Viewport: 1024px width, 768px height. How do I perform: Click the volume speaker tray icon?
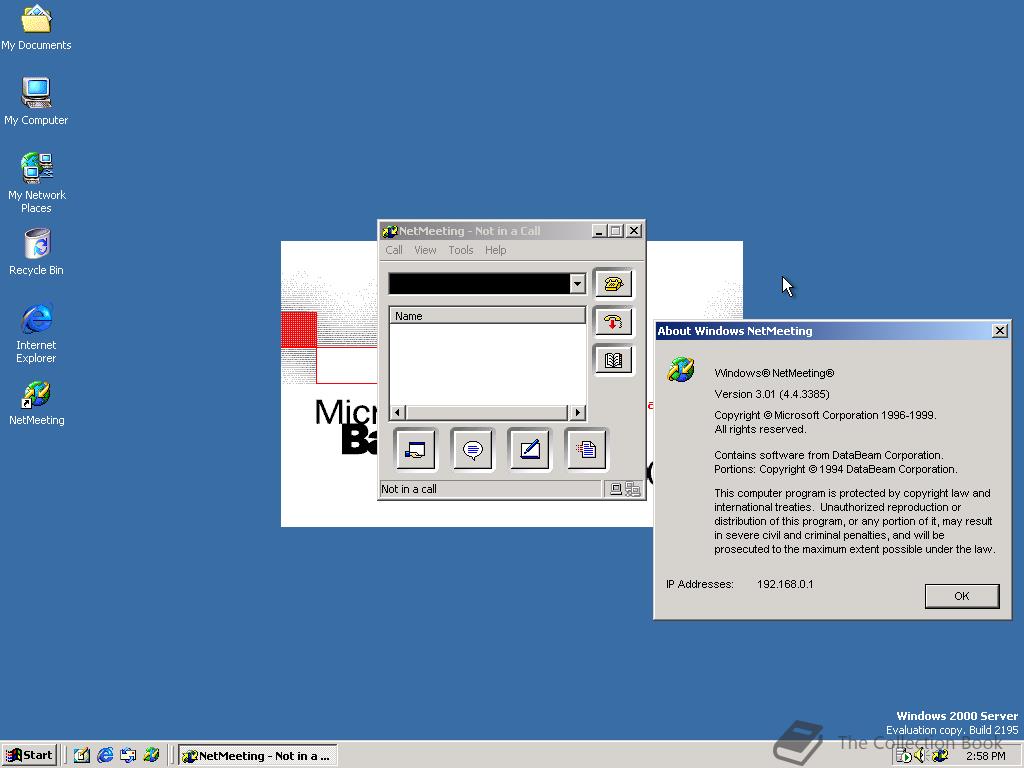point(921,756)
